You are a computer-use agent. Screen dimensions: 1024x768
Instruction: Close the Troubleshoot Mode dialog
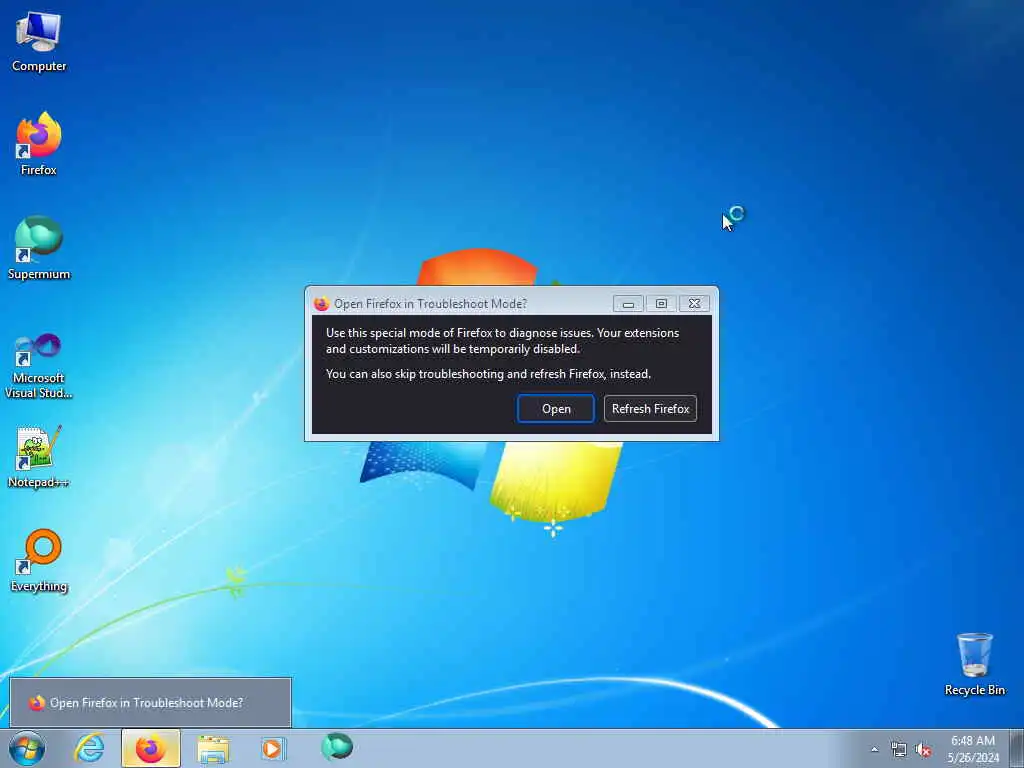click(x=694, y=304)
